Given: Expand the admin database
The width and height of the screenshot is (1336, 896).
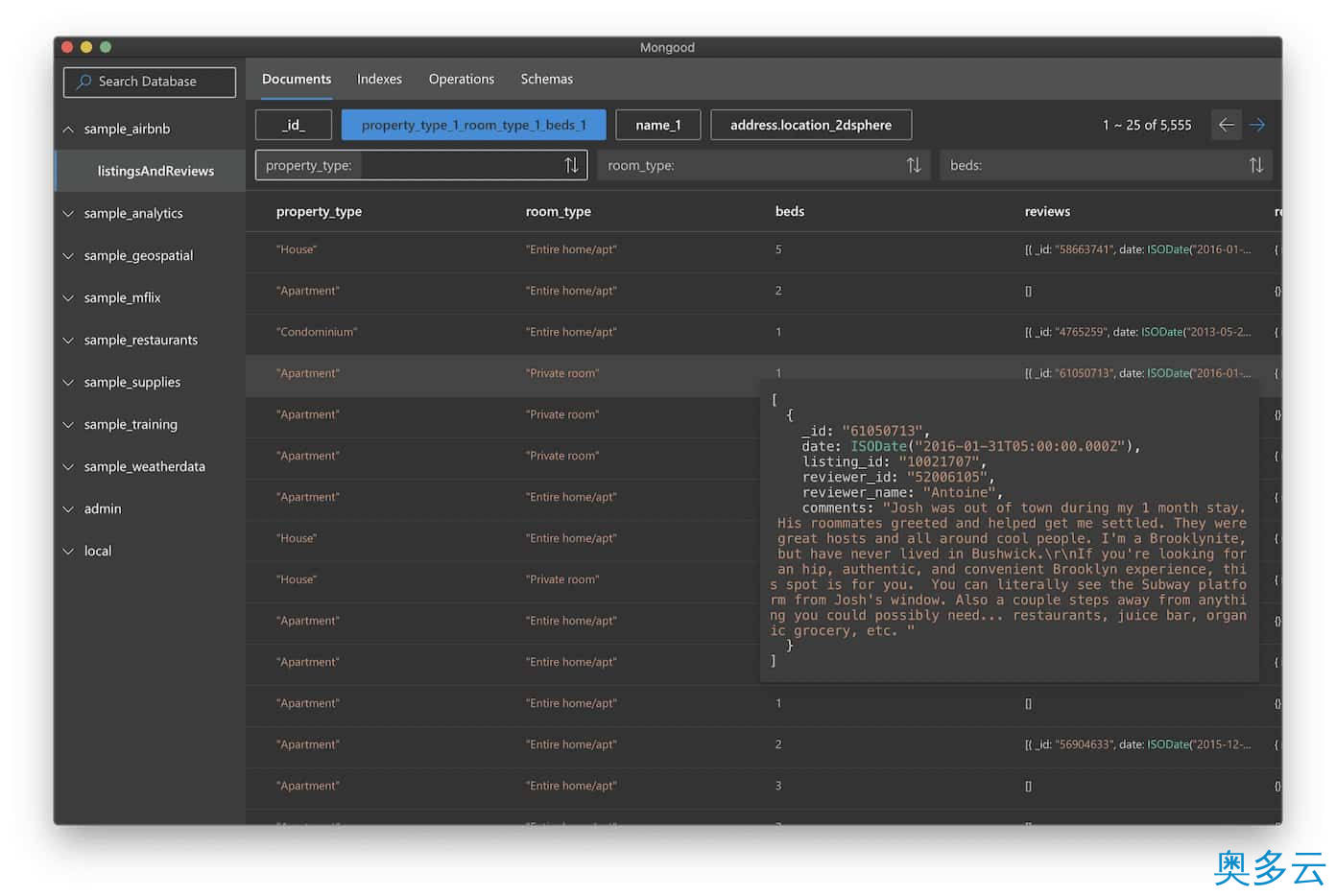Looking at the screenshot, I should (x=68, y=509).
